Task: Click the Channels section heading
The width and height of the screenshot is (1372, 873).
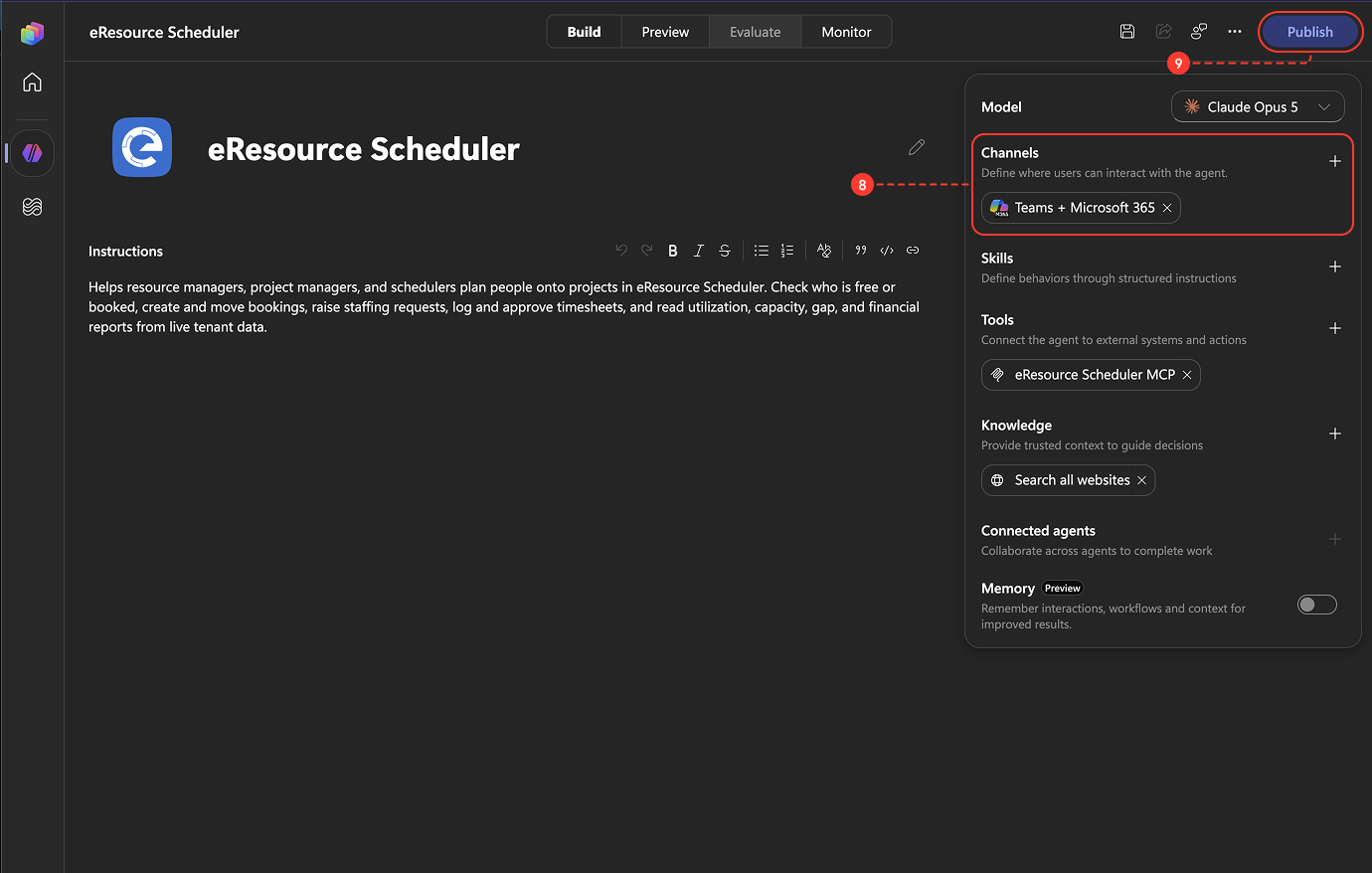Action: click(1010, 153)
